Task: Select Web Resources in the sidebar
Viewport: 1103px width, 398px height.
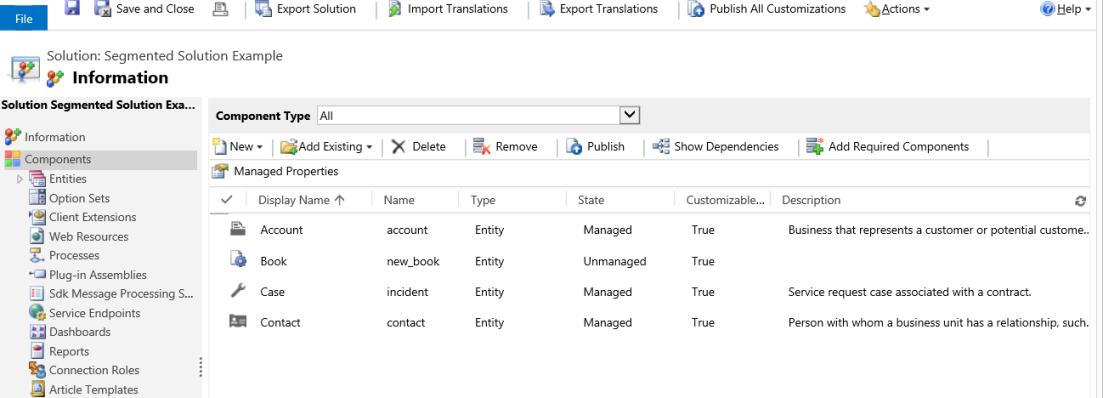Action: click(79, 236)
